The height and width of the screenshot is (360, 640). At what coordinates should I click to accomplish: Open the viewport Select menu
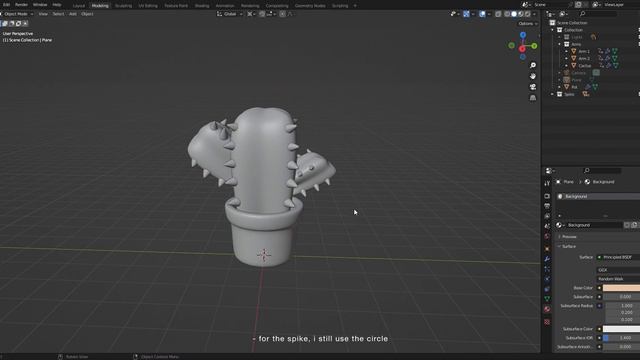tap(58, 14)
